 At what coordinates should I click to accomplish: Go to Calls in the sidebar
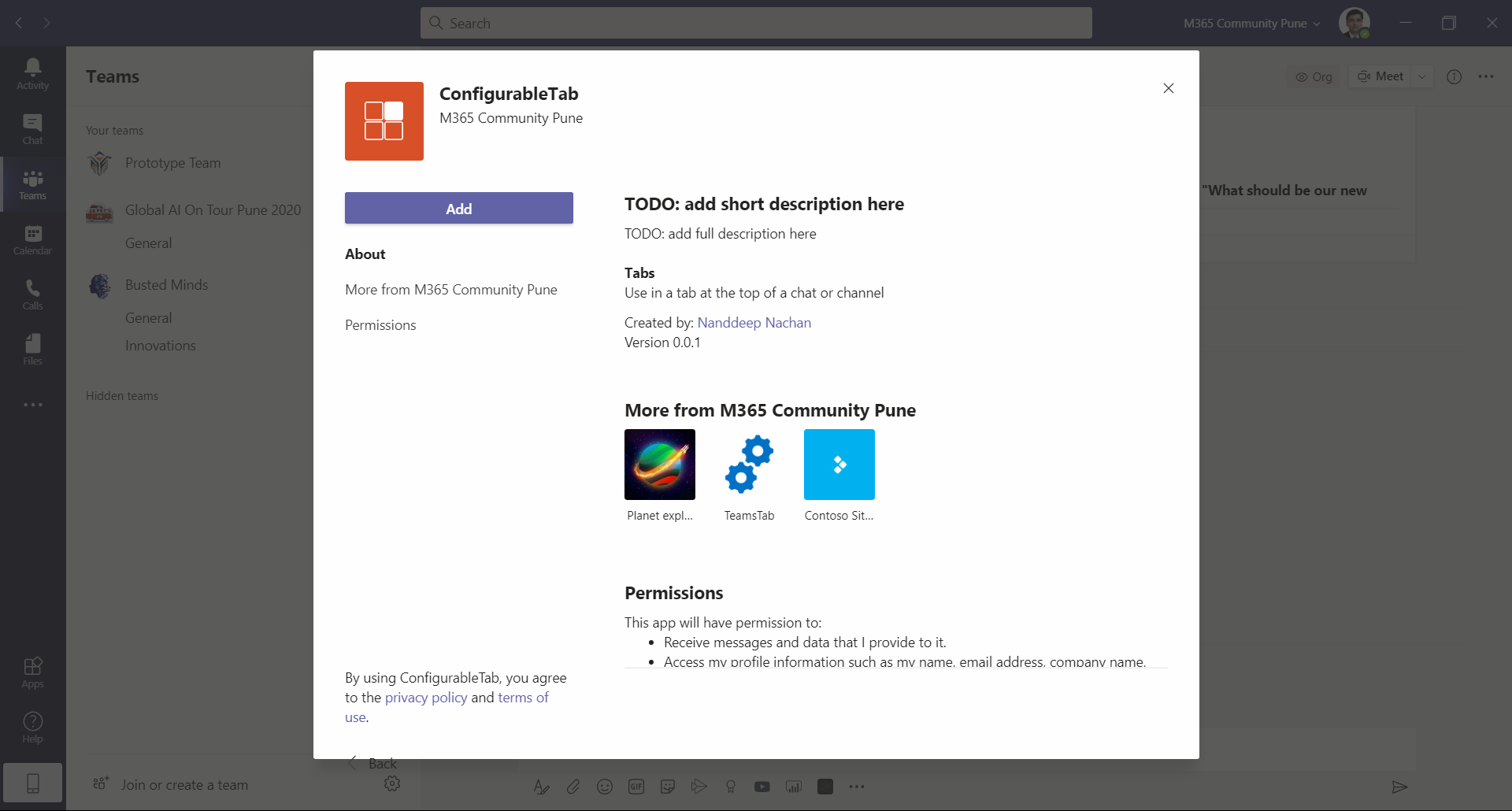pyautogui.click(x=32, y=294)
